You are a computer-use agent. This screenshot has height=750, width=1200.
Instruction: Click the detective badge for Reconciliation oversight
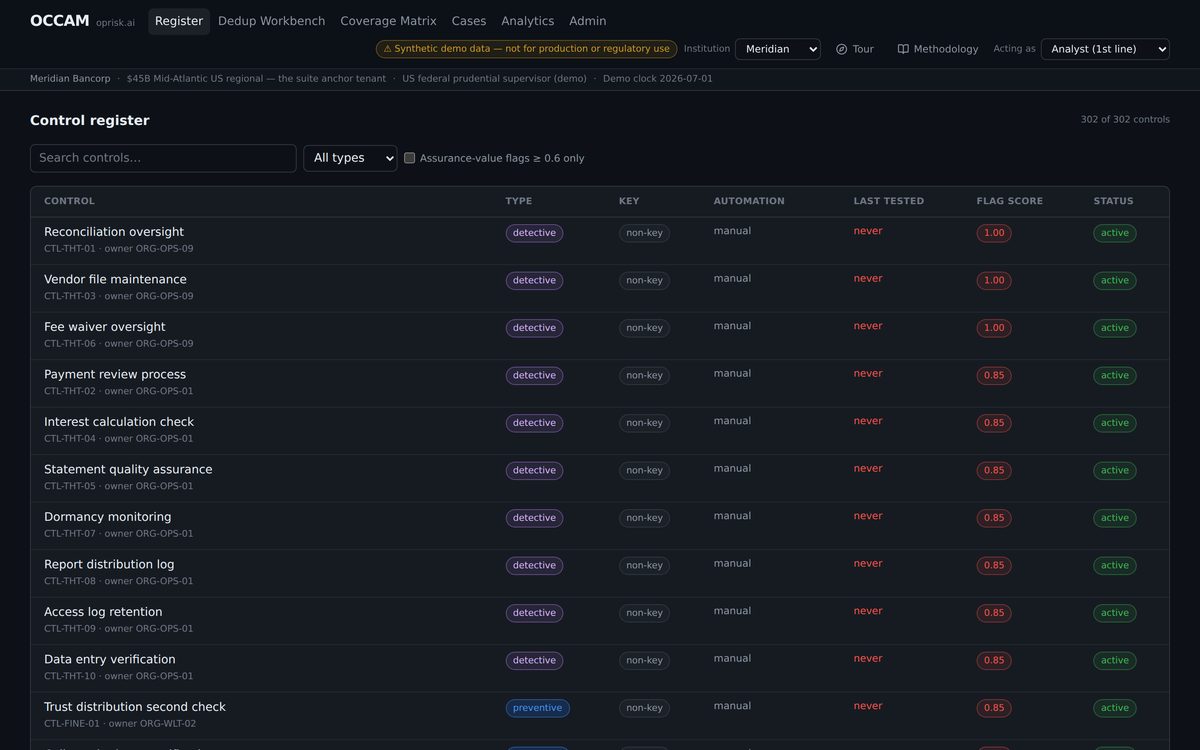coord(534,233)
